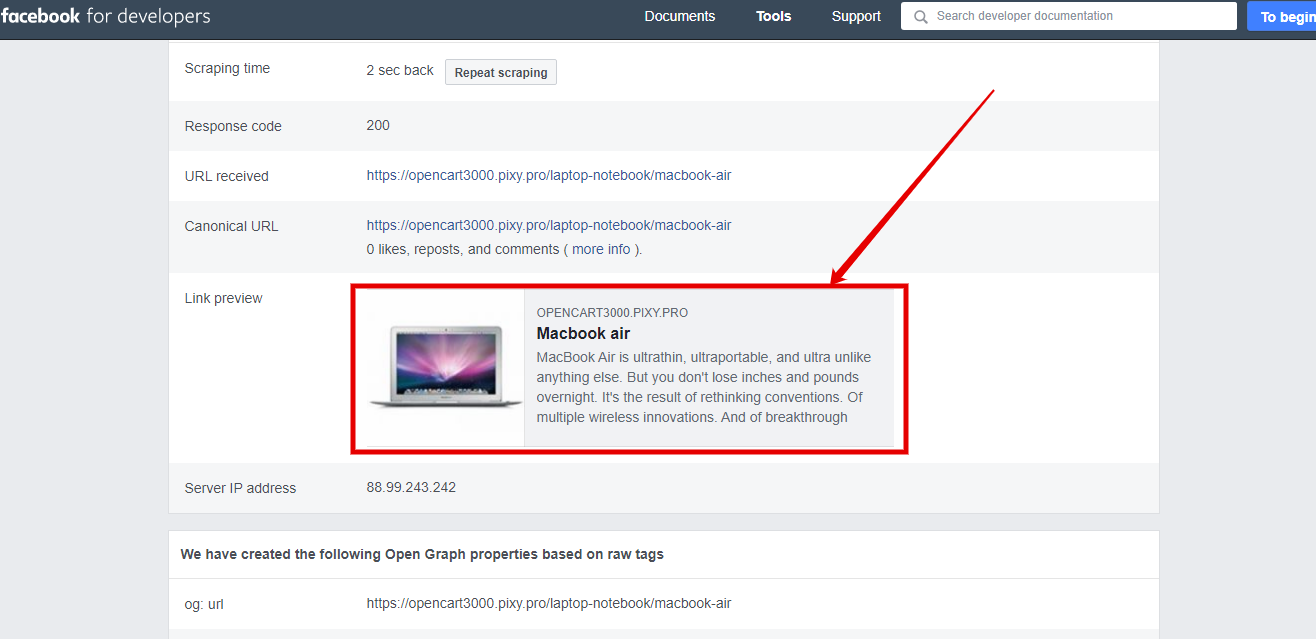Click the URL received label
The image size is (1316, 639).
coord(227,176)
